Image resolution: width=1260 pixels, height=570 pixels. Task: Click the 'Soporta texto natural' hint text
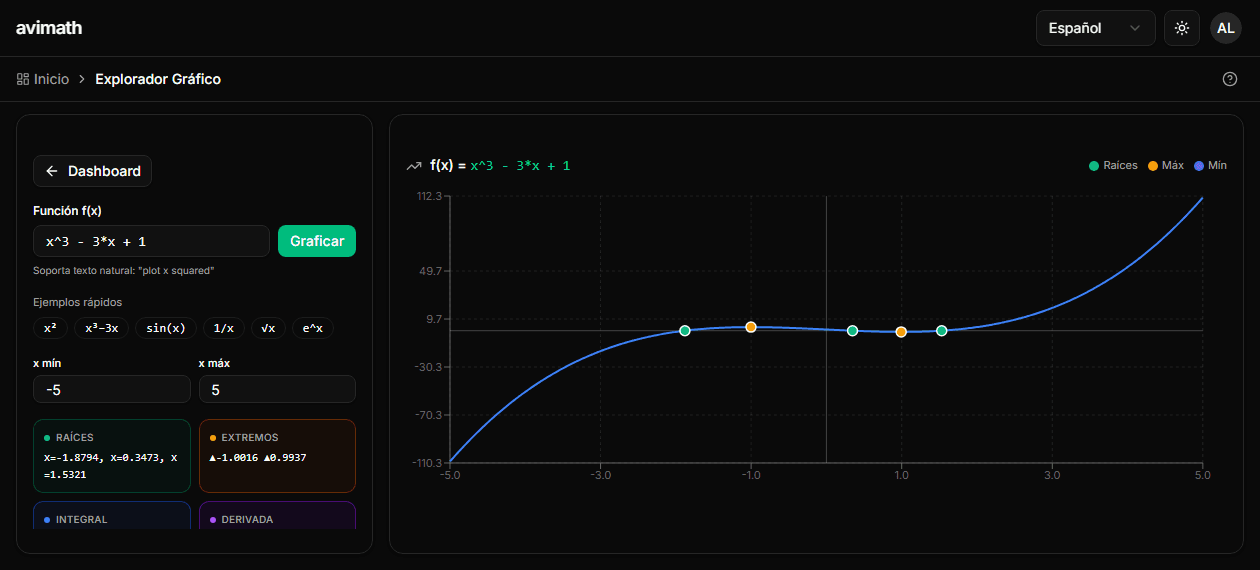tap(124, 271)
